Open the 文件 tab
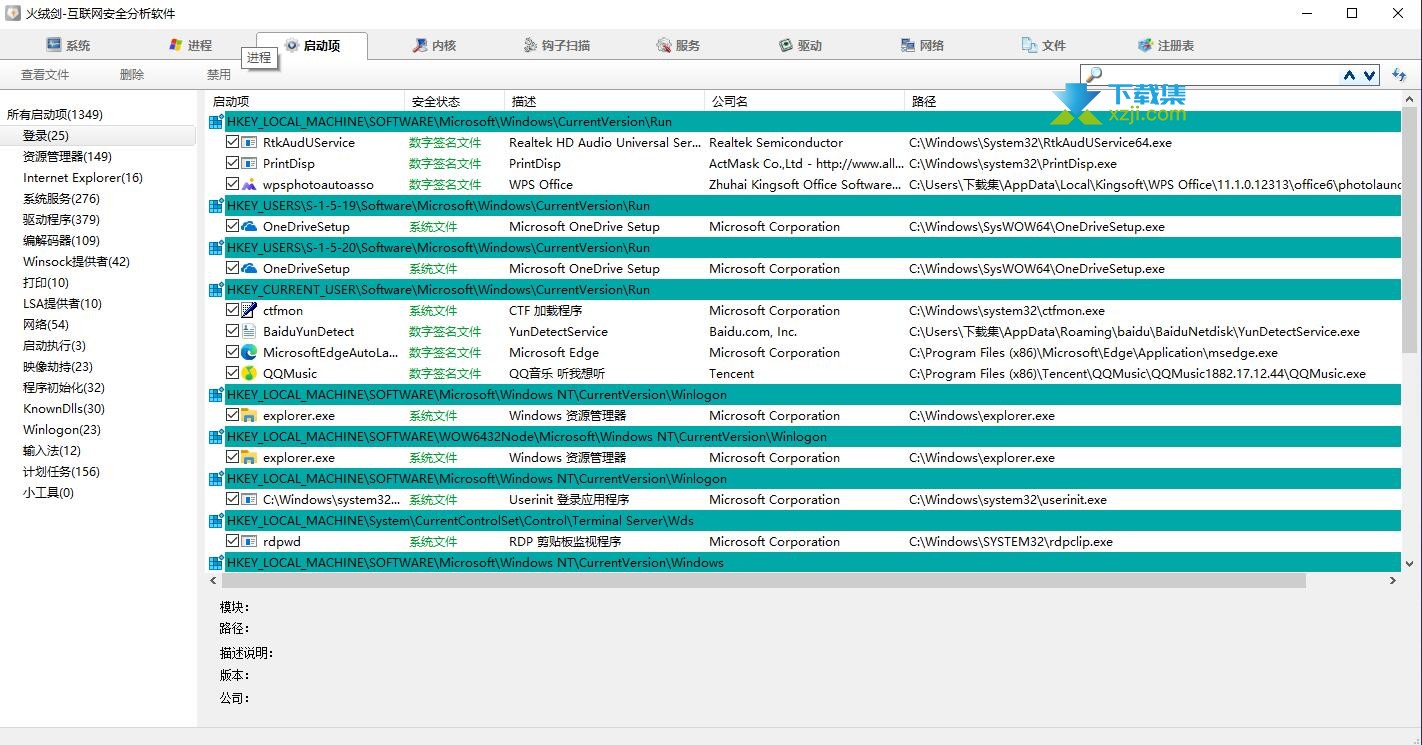The image size is (1422, 745). 1044,45
